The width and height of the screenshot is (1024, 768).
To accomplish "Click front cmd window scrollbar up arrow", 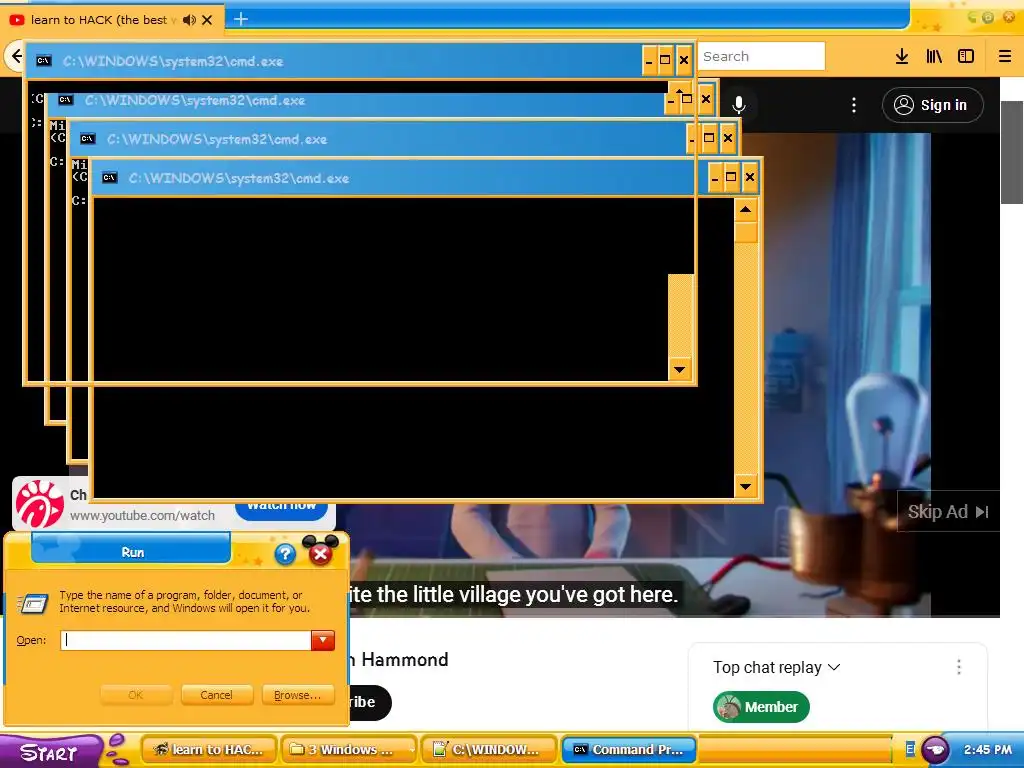I will tap(746, 210).
